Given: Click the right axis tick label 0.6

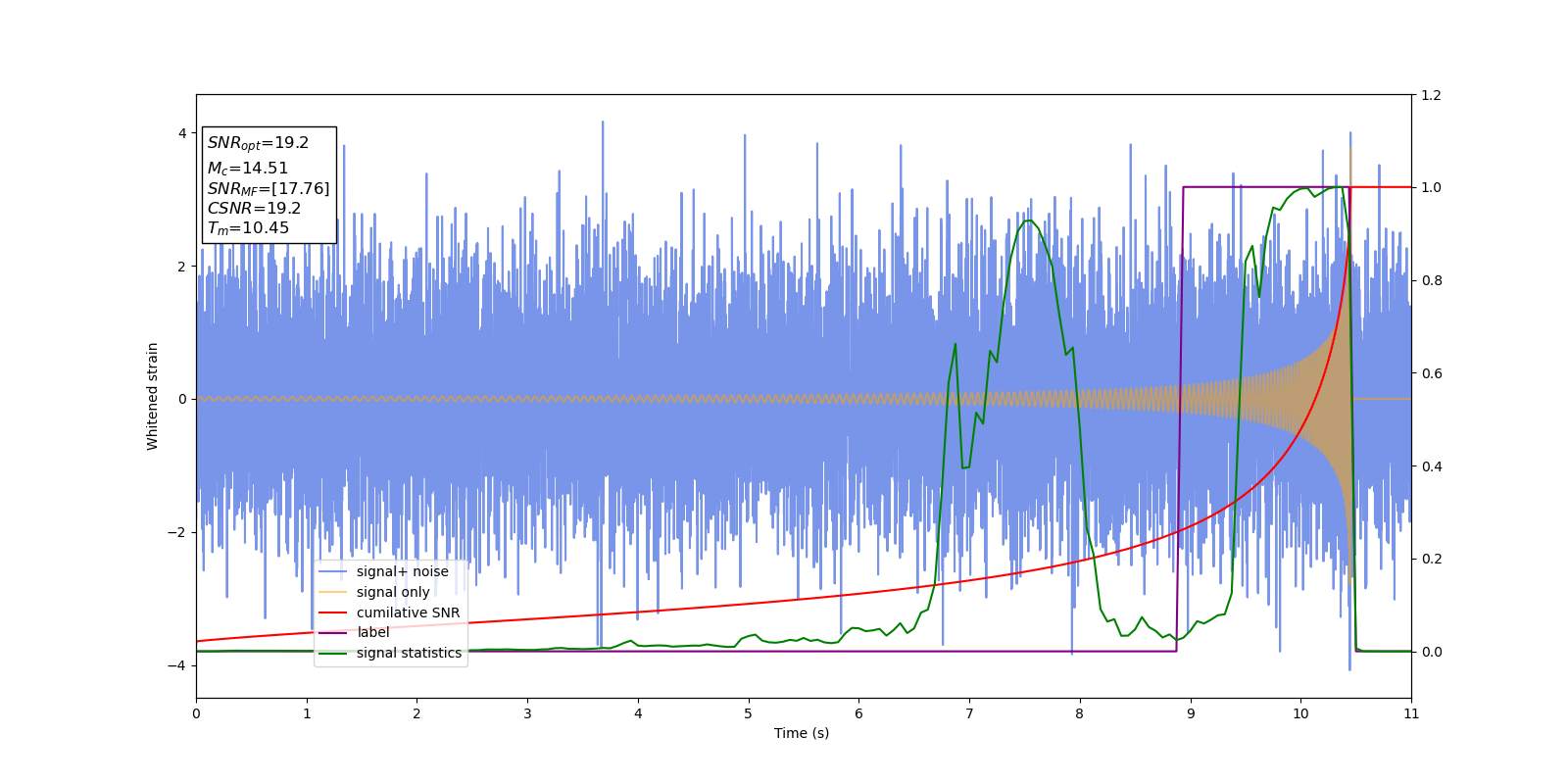Looking at the screenshot, I should click(1431, 373).
